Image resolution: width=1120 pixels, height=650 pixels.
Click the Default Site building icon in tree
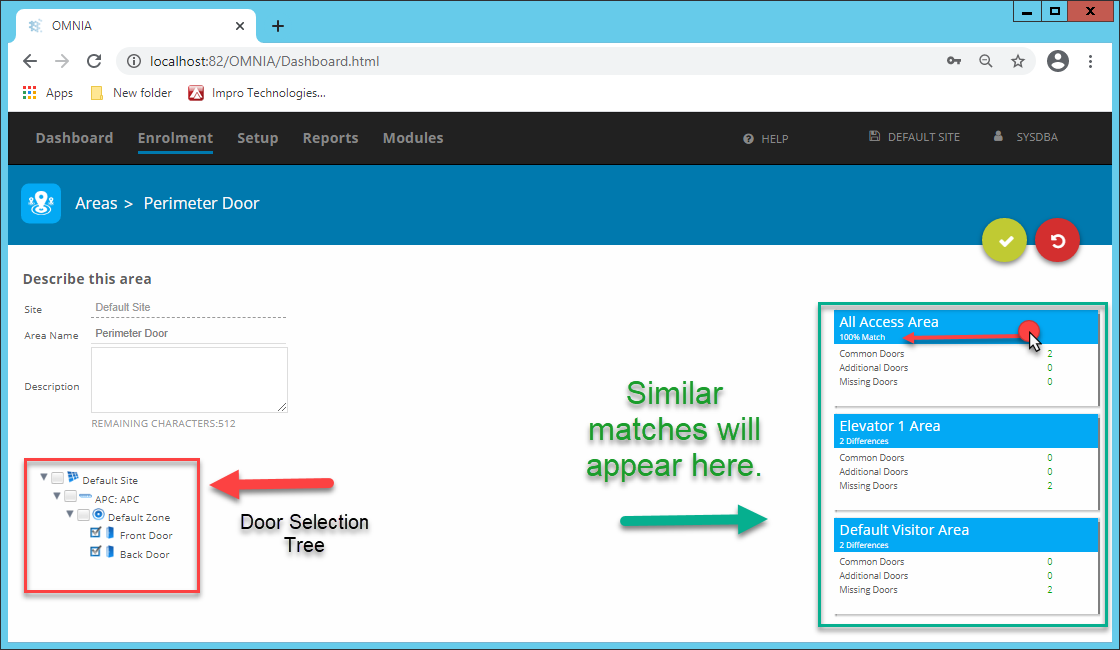pyautogui.click(x=73, y=477)
